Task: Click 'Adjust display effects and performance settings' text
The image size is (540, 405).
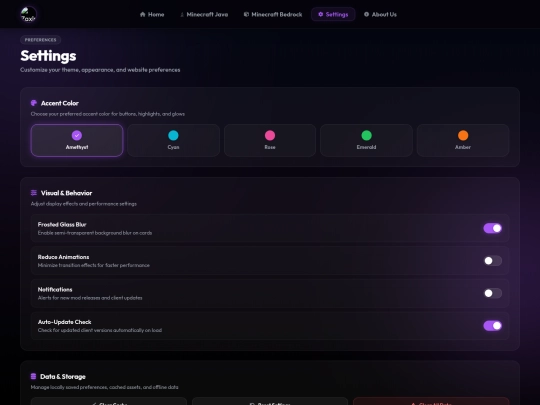Action: pyautogui.click(x=84, y=204)
